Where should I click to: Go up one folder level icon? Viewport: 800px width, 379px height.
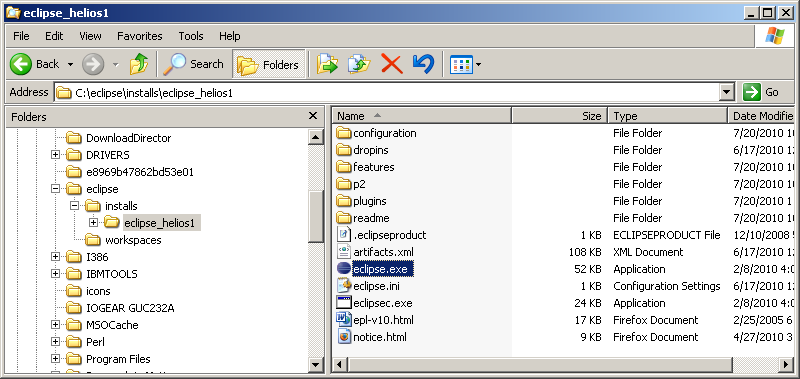pos(139,64)
